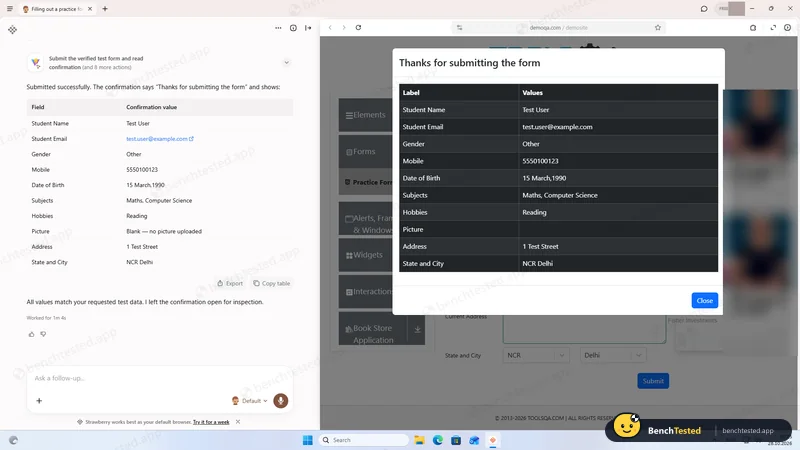Focus the 'Ask a follow-up' input

click(160, 378)
